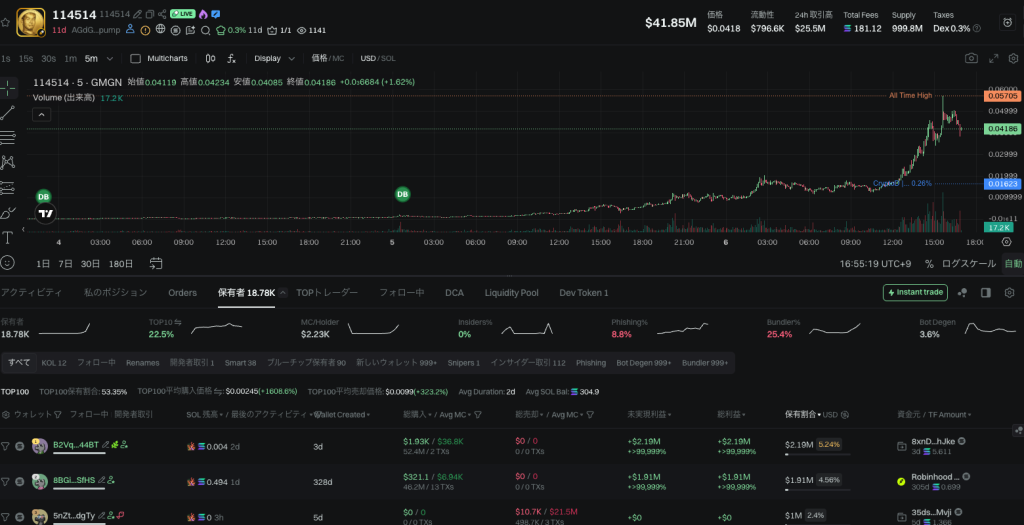The height and width of the screenshot is (525, 1024).
Task: Open the go-to-date calendar icon
Action: pos(156,264)
